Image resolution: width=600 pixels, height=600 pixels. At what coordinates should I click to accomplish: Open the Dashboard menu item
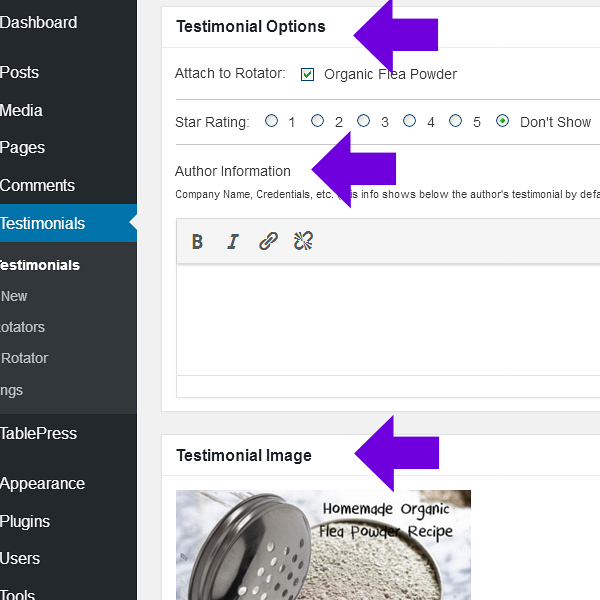point(38,23)
